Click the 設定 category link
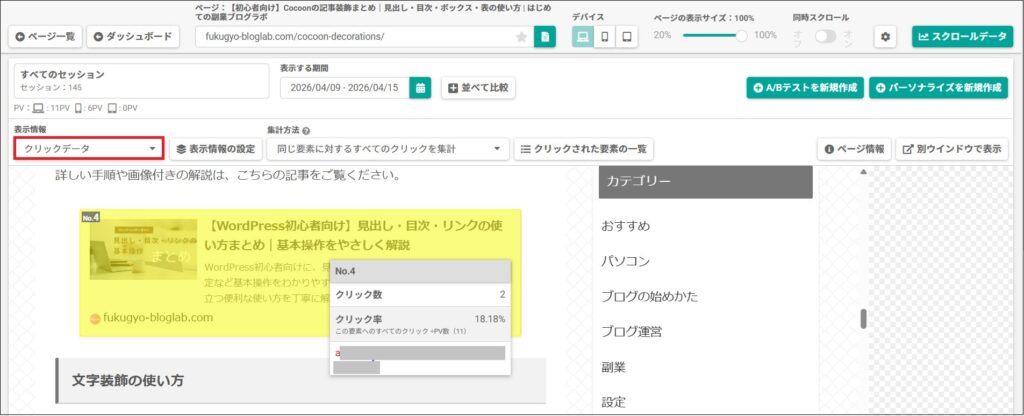This screenshot has height=416, width=1024. pos(613,402)
